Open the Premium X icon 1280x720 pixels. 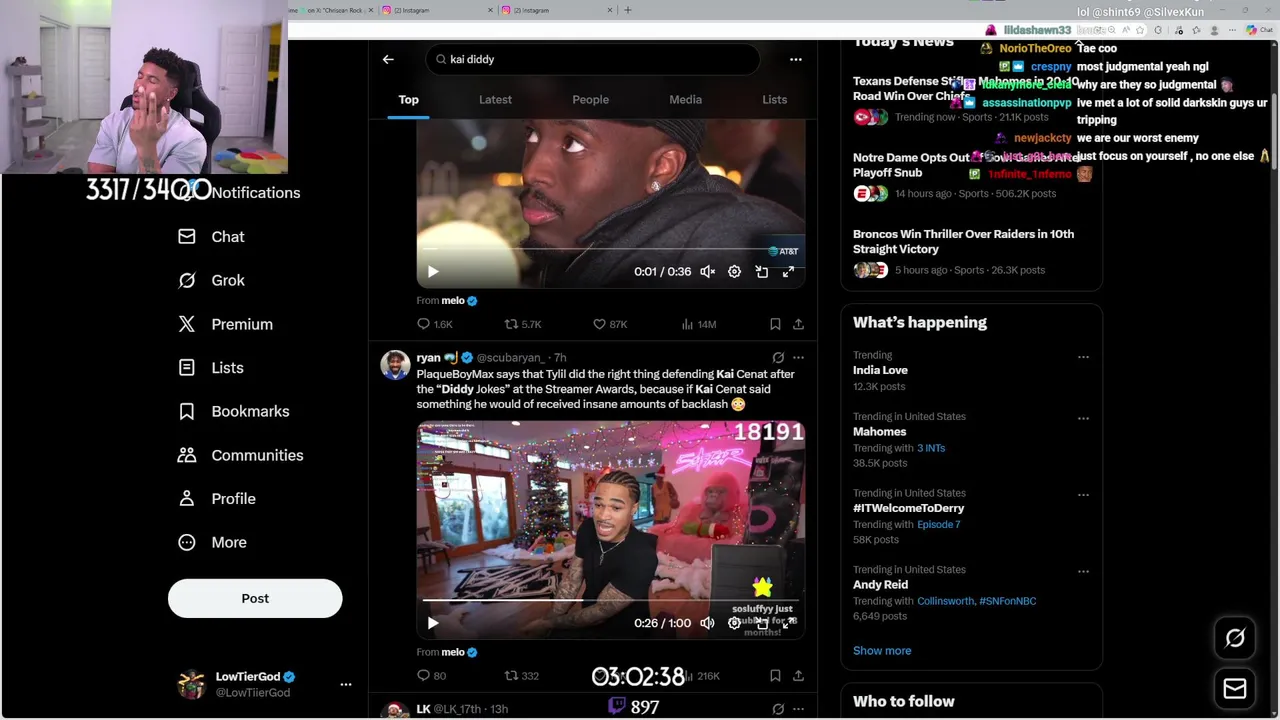[187, 324]
